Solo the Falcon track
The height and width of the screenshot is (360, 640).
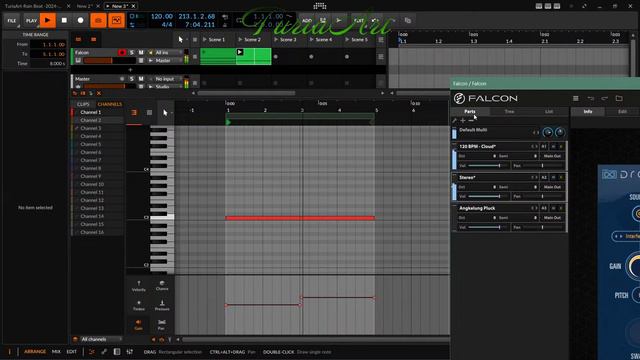click(x=131, y=52)
